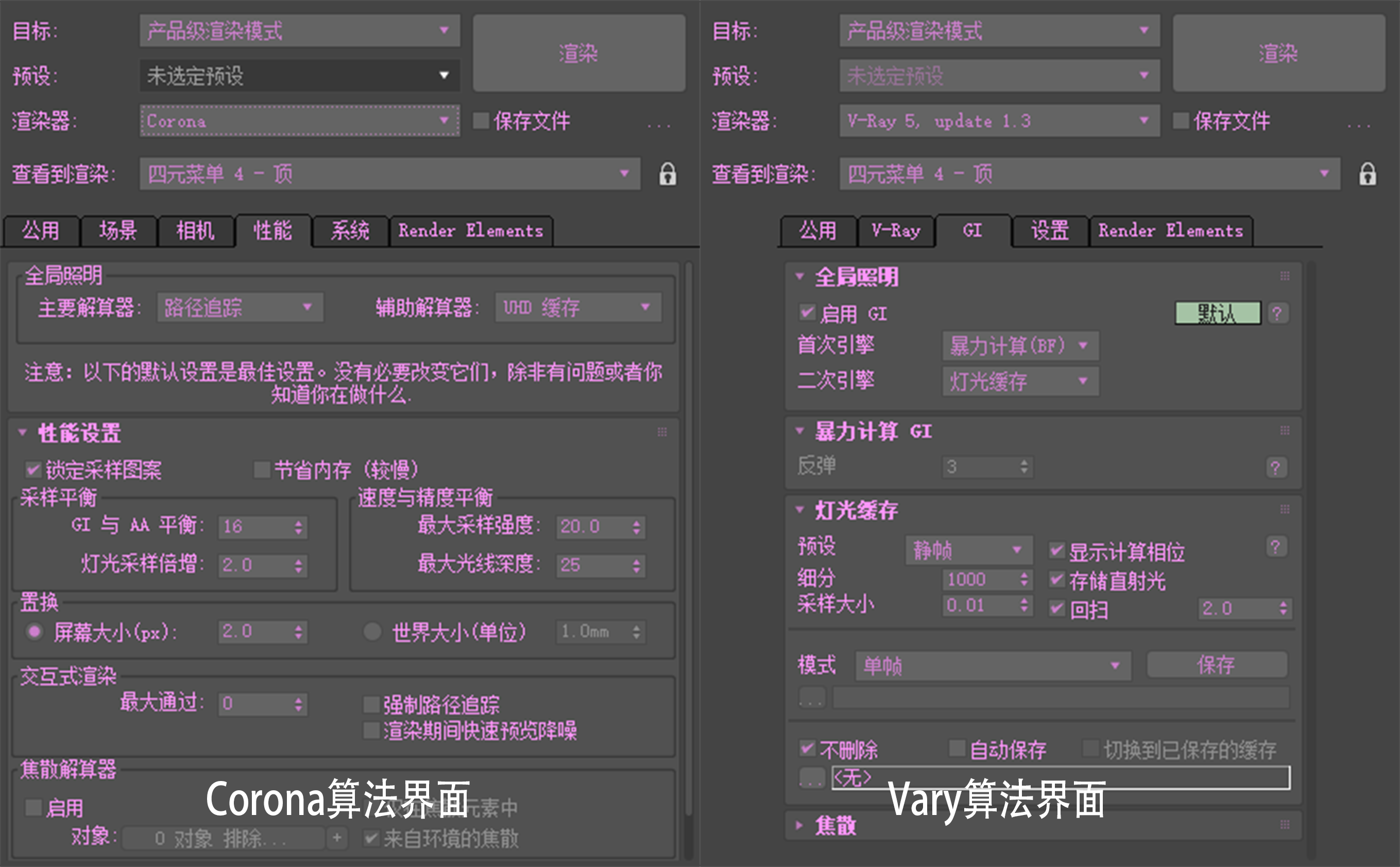The image size is (1400, 867).
Task: Click the save file dots in Corona panel
Action: coord(658,125)
